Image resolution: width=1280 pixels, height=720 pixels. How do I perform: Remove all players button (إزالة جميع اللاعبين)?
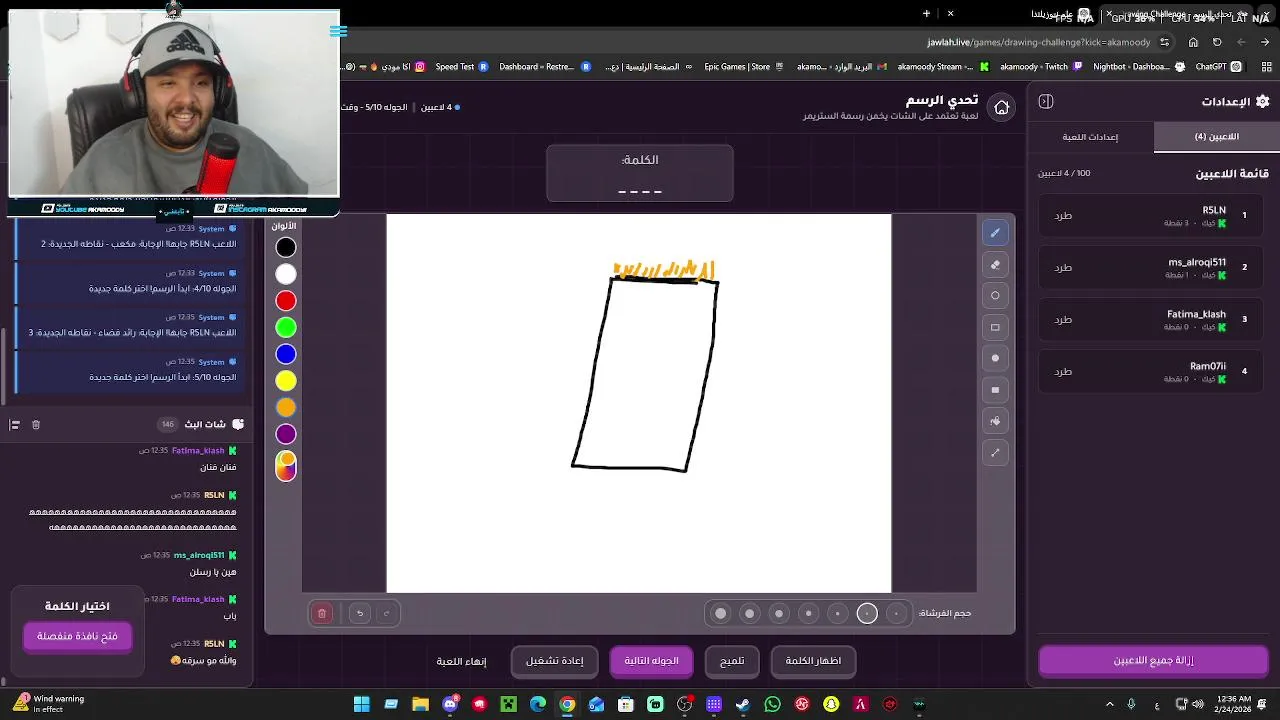[1153, 661]
